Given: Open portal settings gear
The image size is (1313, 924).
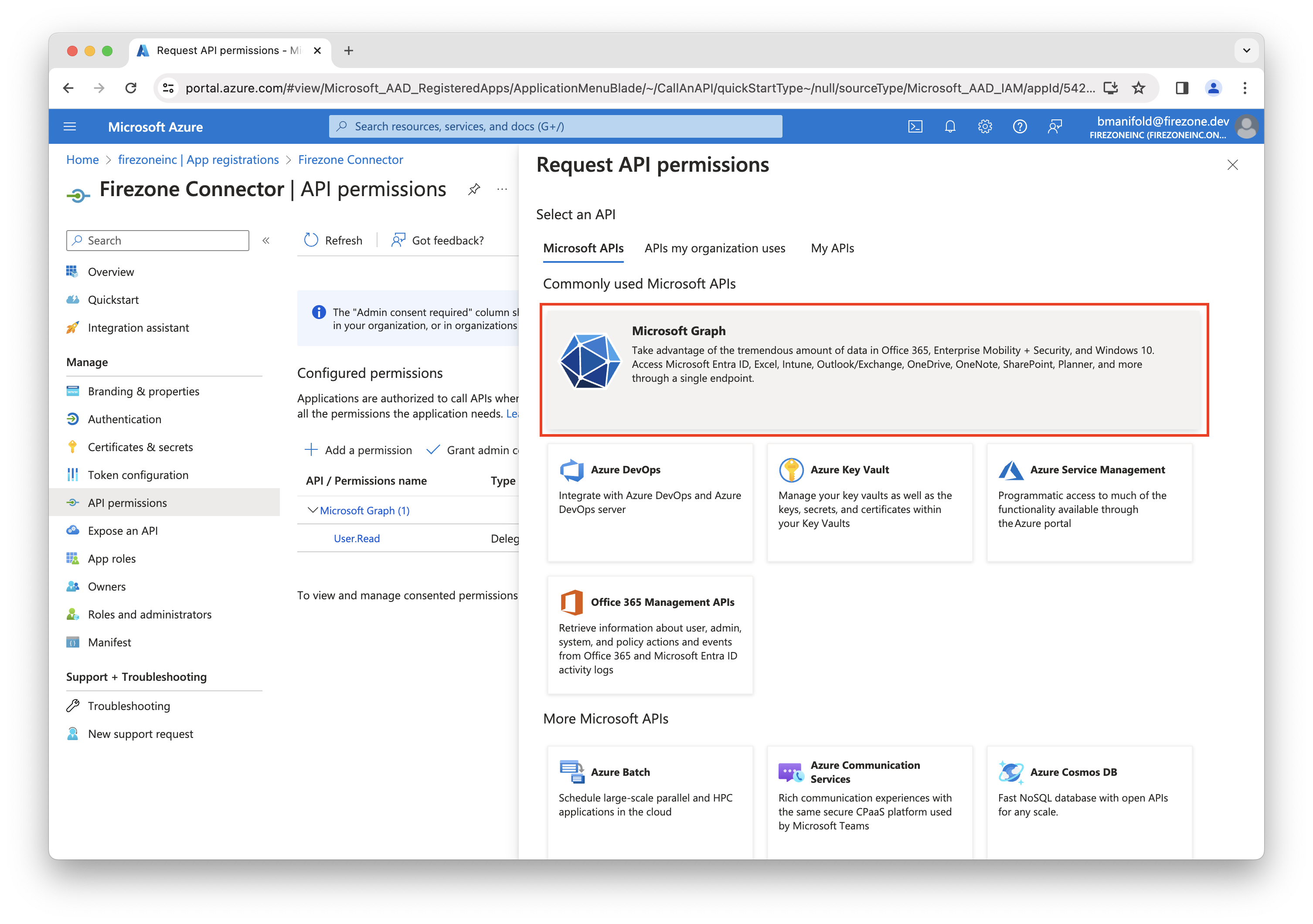Looking at the screenshot, I should [x=985, y=126].
